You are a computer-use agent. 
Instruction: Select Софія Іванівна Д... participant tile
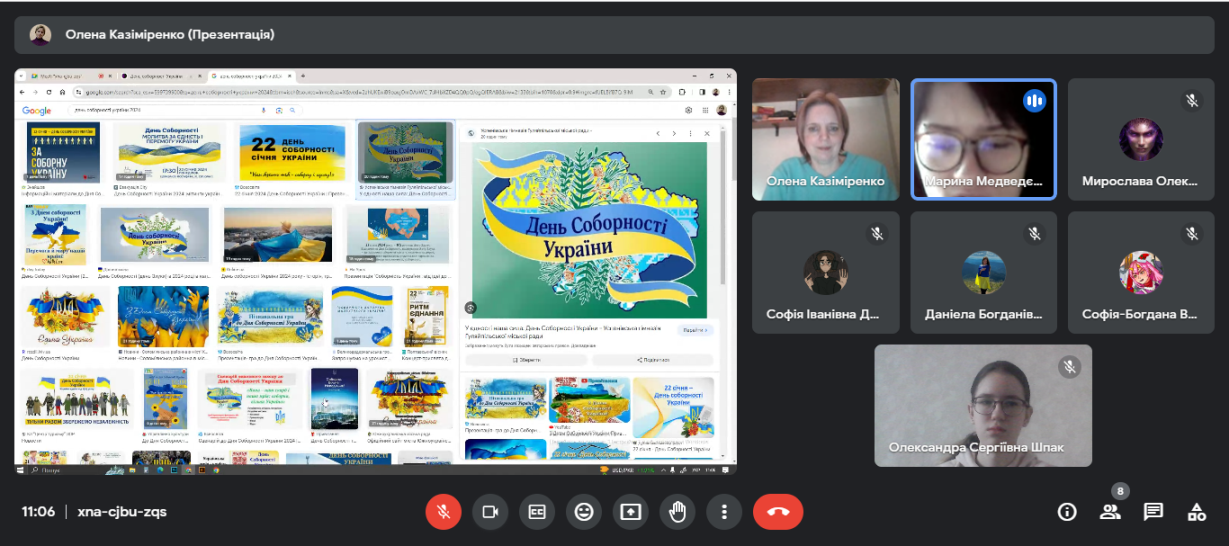[x=826, y=272]
